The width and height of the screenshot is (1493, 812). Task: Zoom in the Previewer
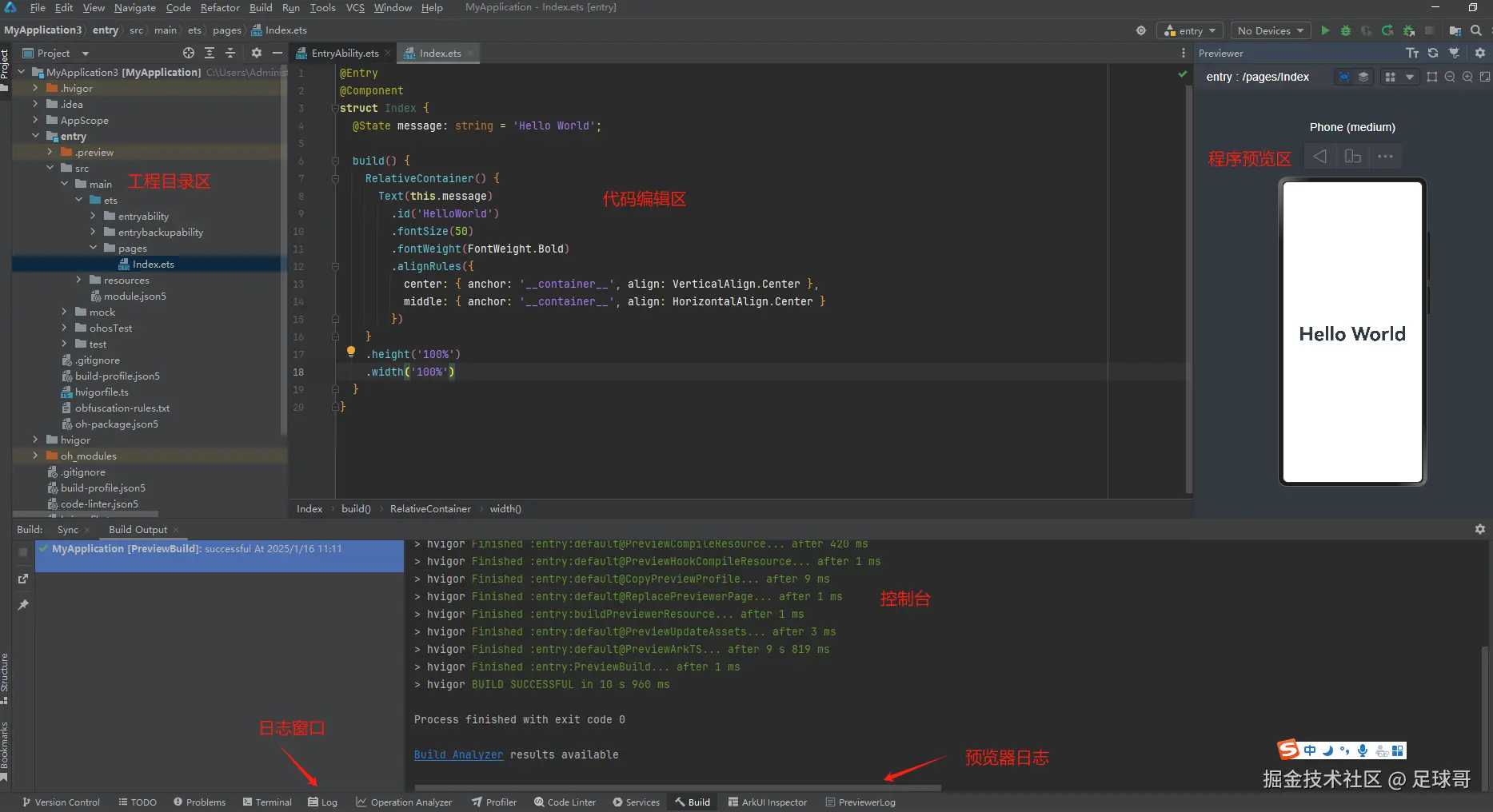(x=1467, y=77)
